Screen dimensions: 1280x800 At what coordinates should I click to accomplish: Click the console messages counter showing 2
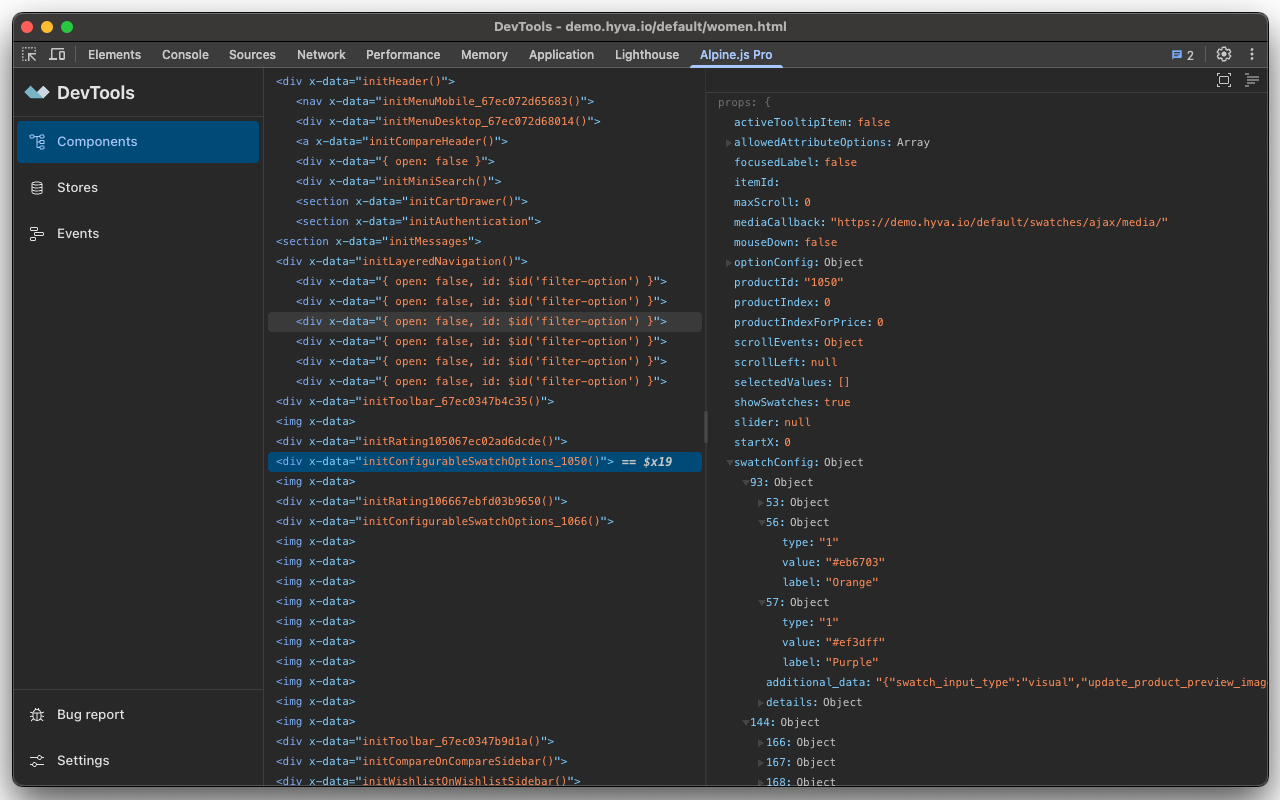1183,55
